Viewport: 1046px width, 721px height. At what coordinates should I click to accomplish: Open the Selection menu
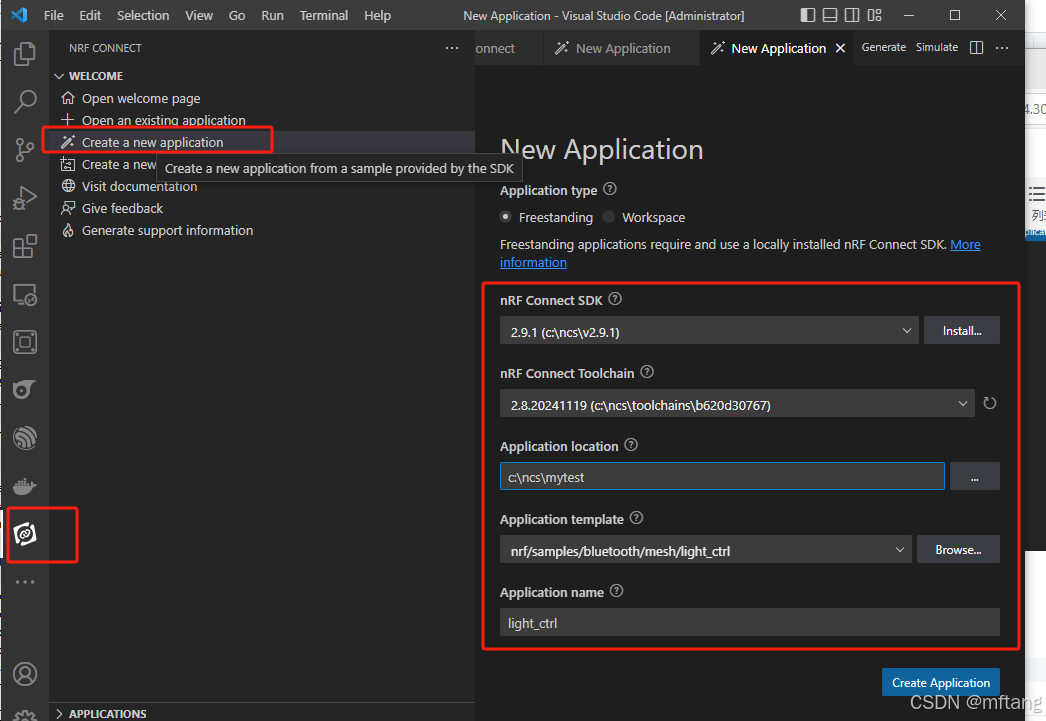pos(143,15)
